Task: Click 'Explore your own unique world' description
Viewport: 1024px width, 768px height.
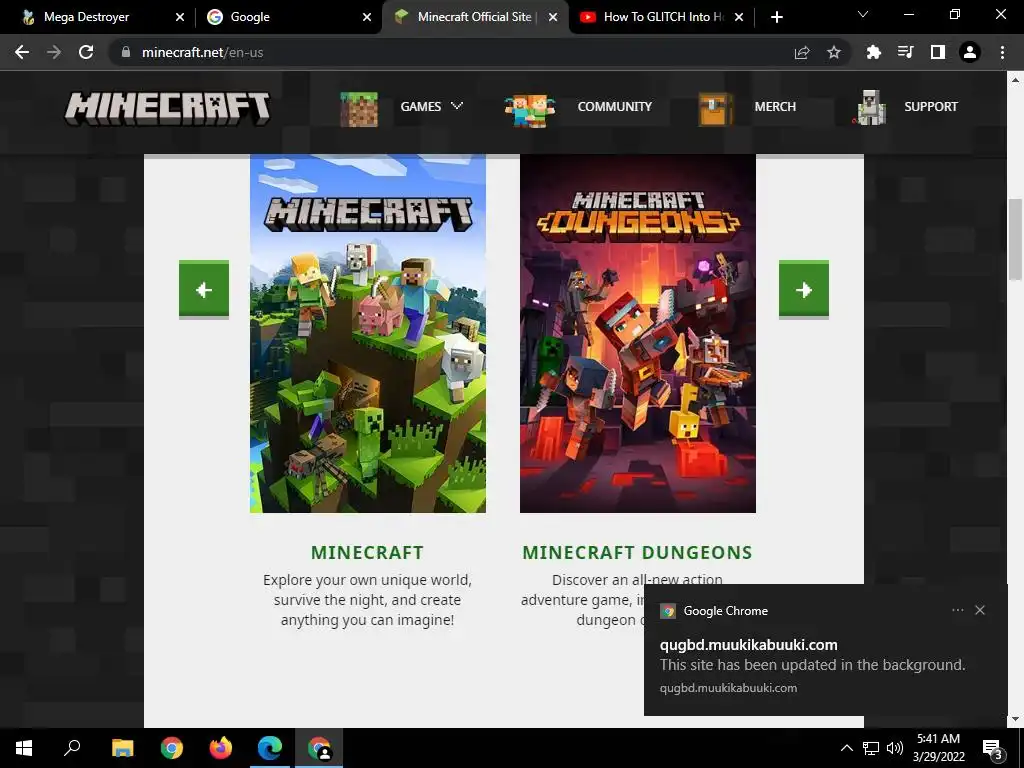Action: 367,600
